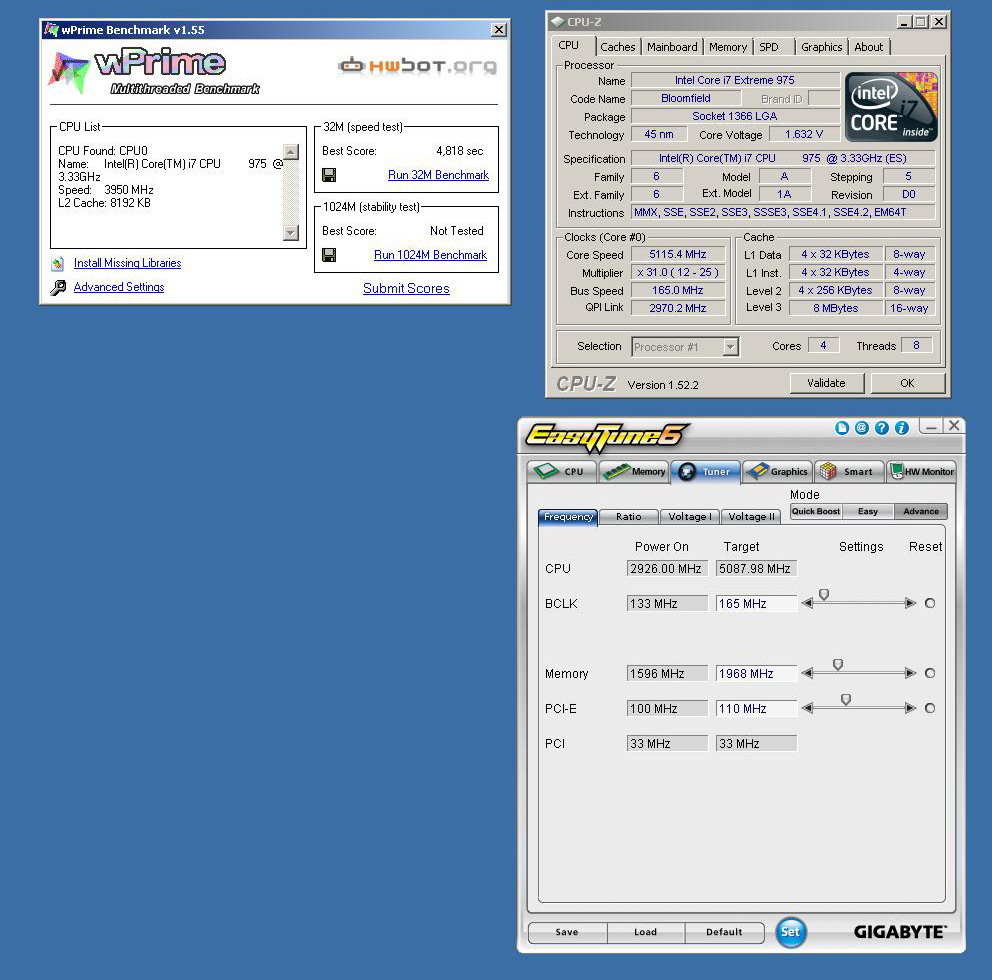Open the Graphics tab in CPU-Z
992x980 pixels.
coord(821,47)
